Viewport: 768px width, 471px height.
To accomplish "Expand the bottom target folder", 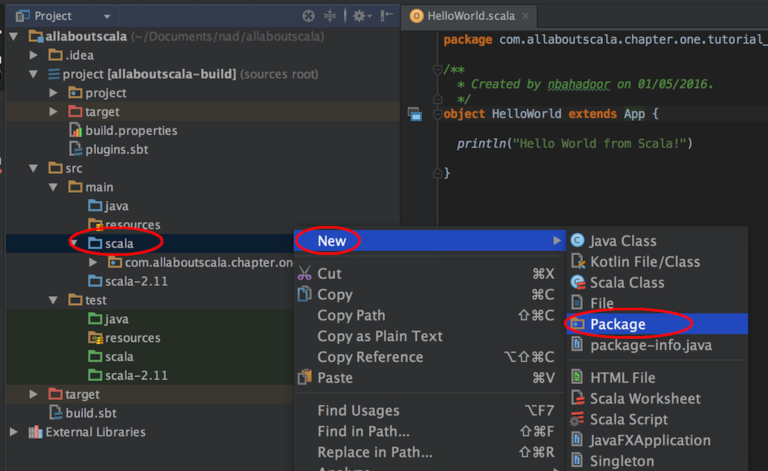I will pos(33,394).
